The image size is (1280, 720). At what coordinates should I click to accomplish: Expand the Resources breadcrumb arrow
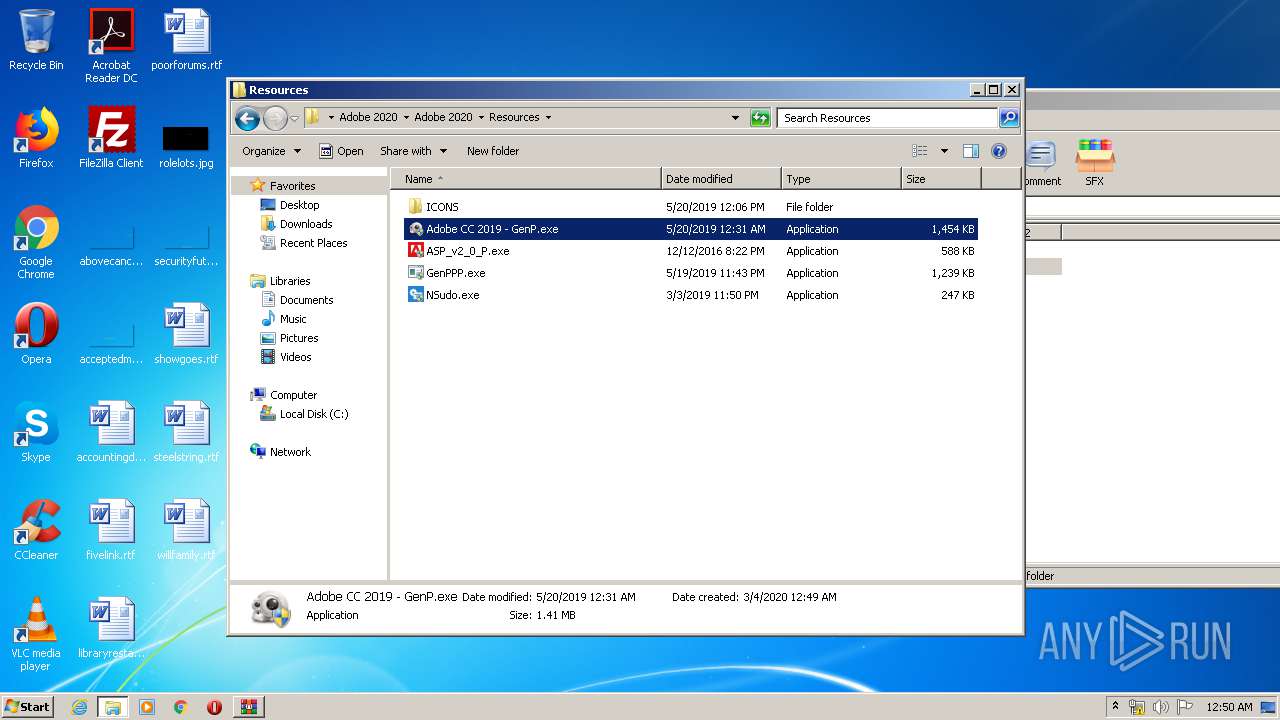click(x=548, y=118)
